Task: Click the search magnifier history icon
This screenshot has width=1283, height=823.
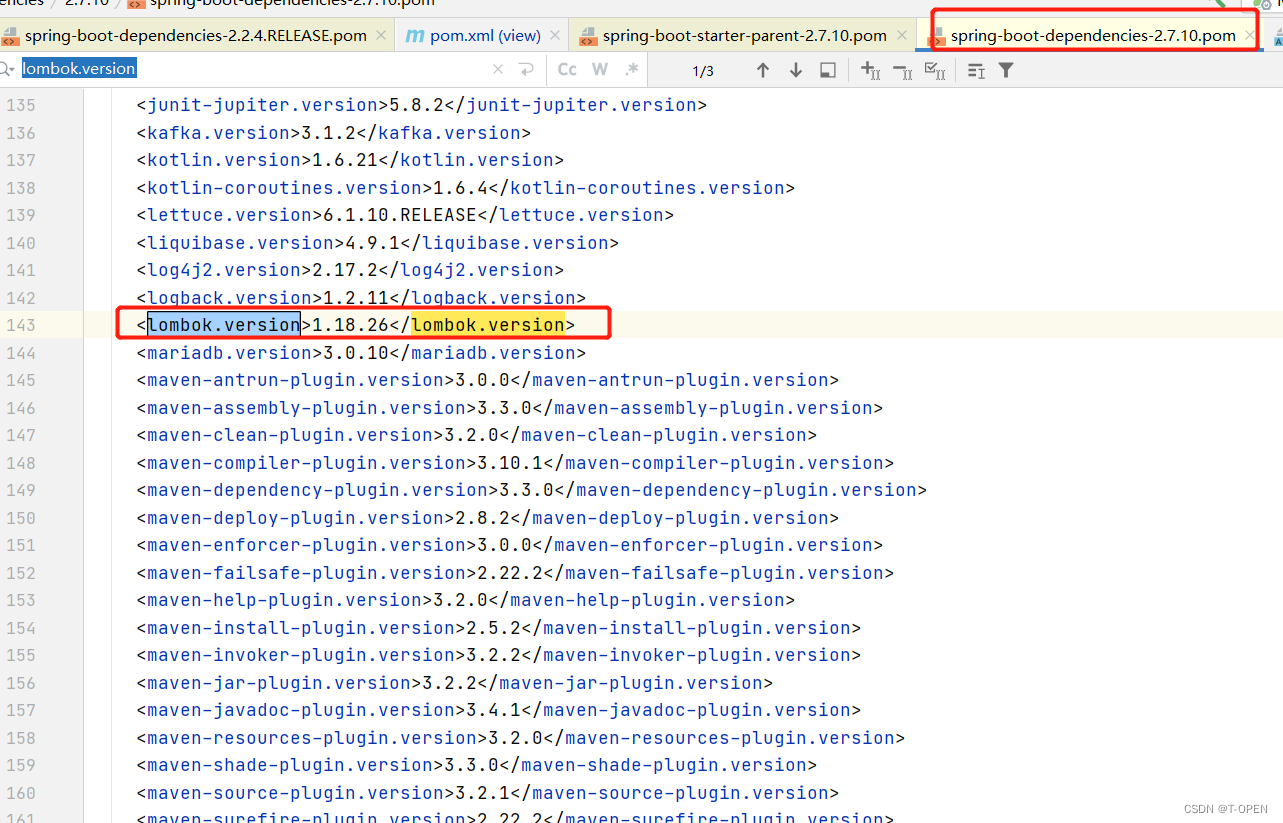Action: 8,69
